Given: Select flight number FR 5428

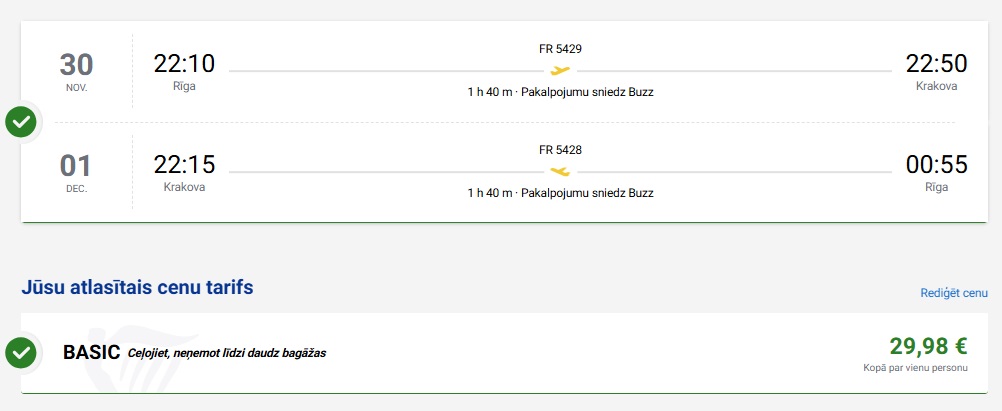Looking at the screenshot, I should point(560,150).
